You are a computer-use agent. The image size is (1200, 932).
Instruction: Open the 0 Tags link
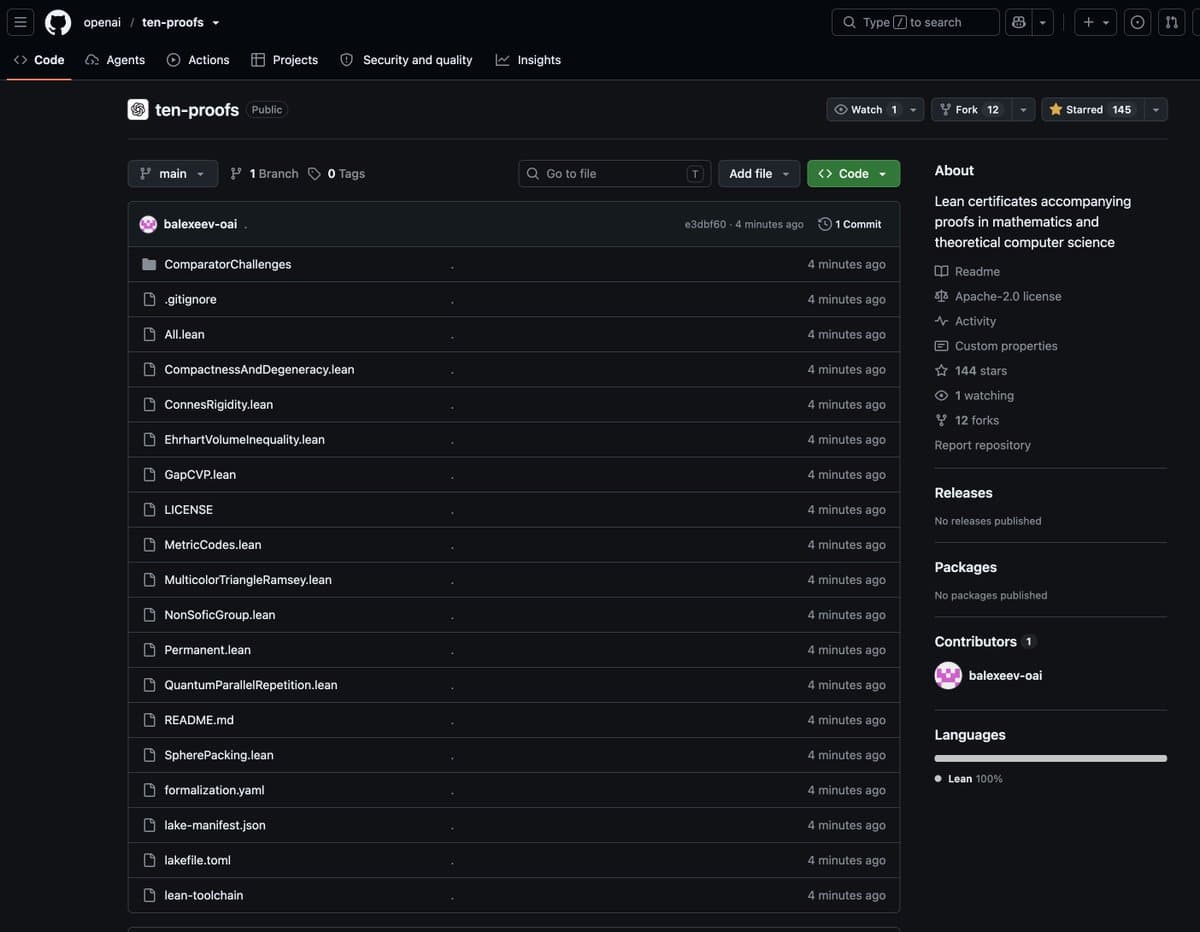[x=337, y=173]
